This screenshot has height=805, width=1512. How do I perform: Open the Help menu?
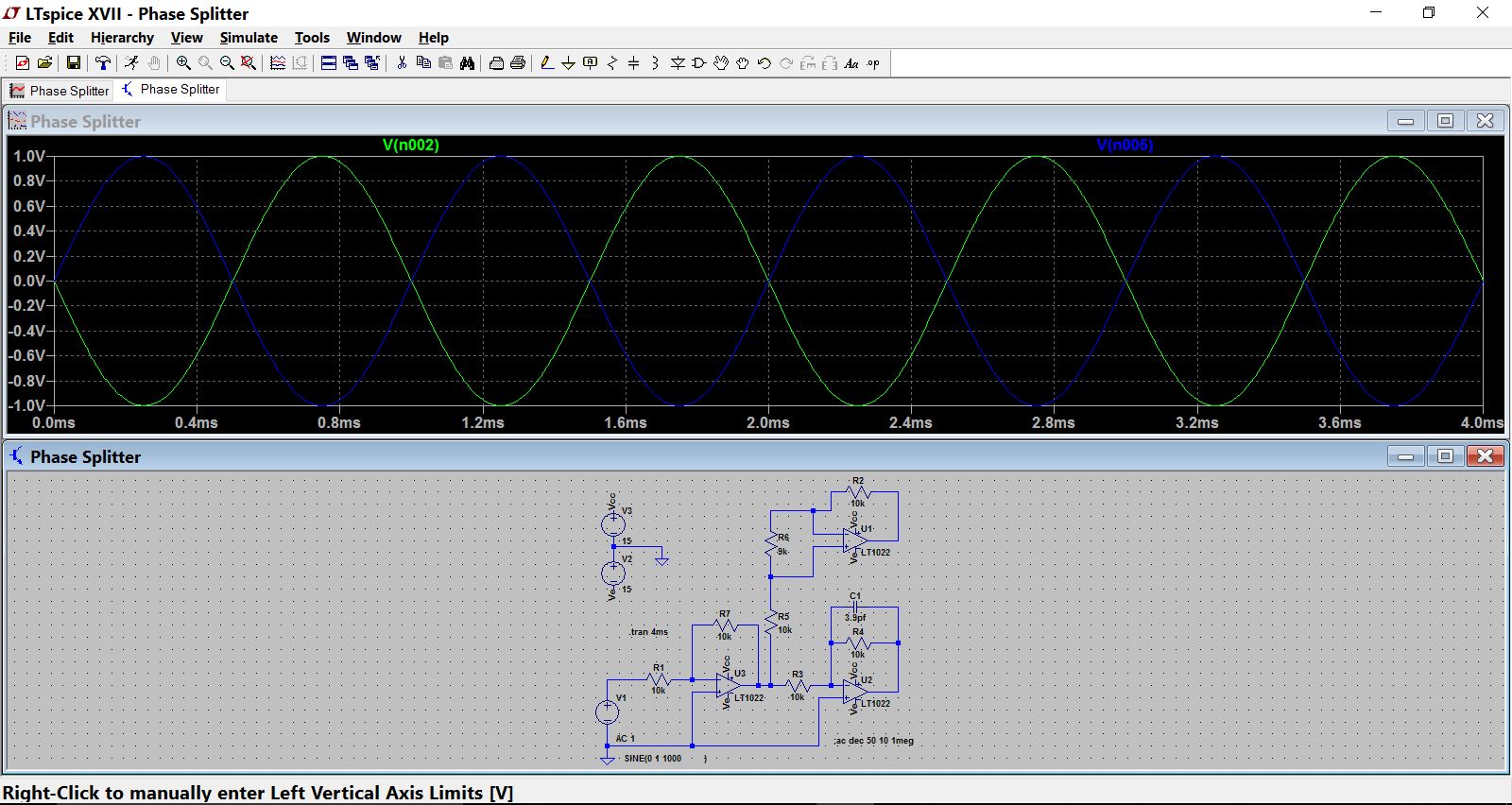coord(434,38)
